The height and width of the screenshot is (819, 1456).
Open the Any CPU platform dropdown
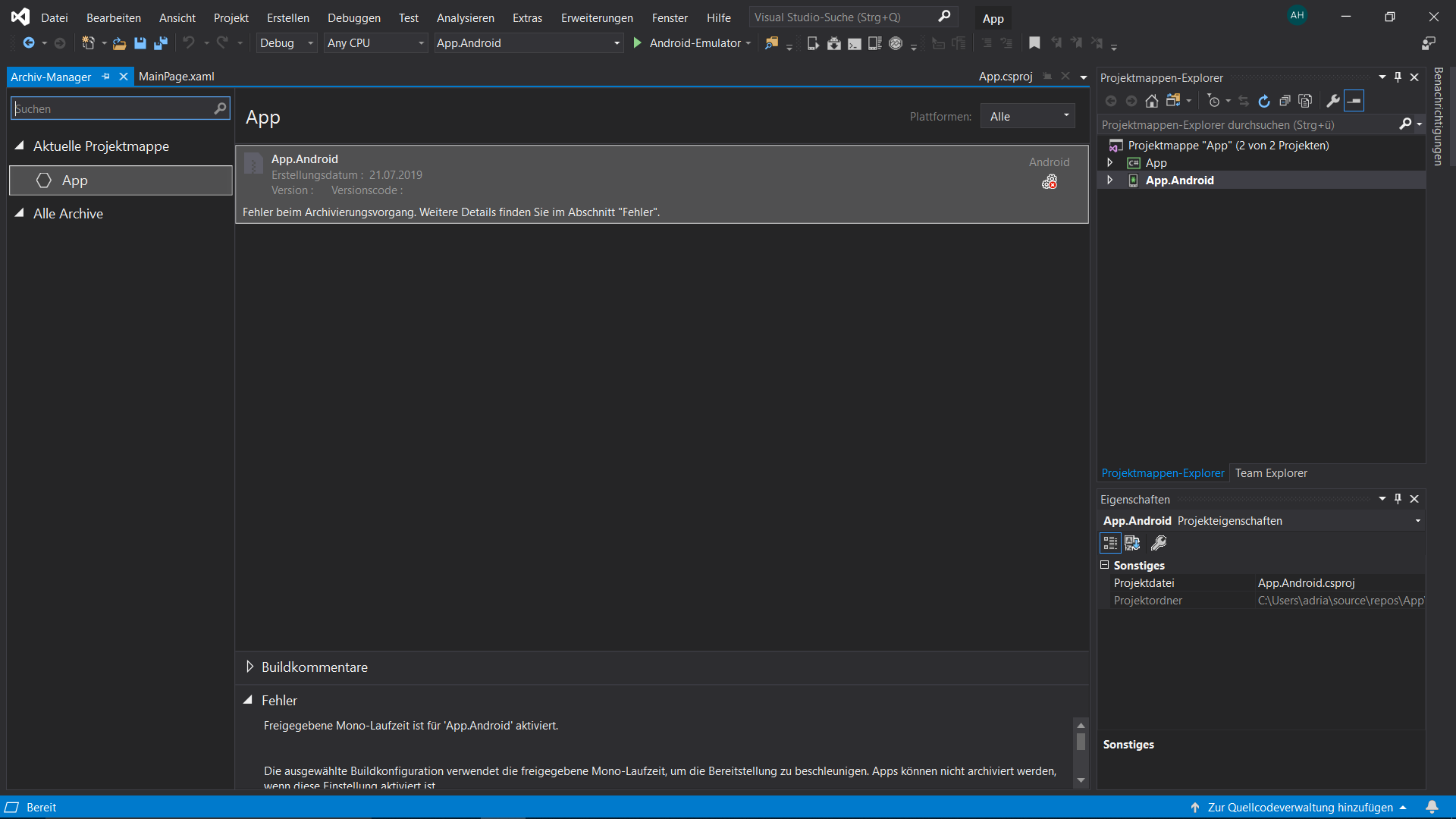click(x=375, y=43)
